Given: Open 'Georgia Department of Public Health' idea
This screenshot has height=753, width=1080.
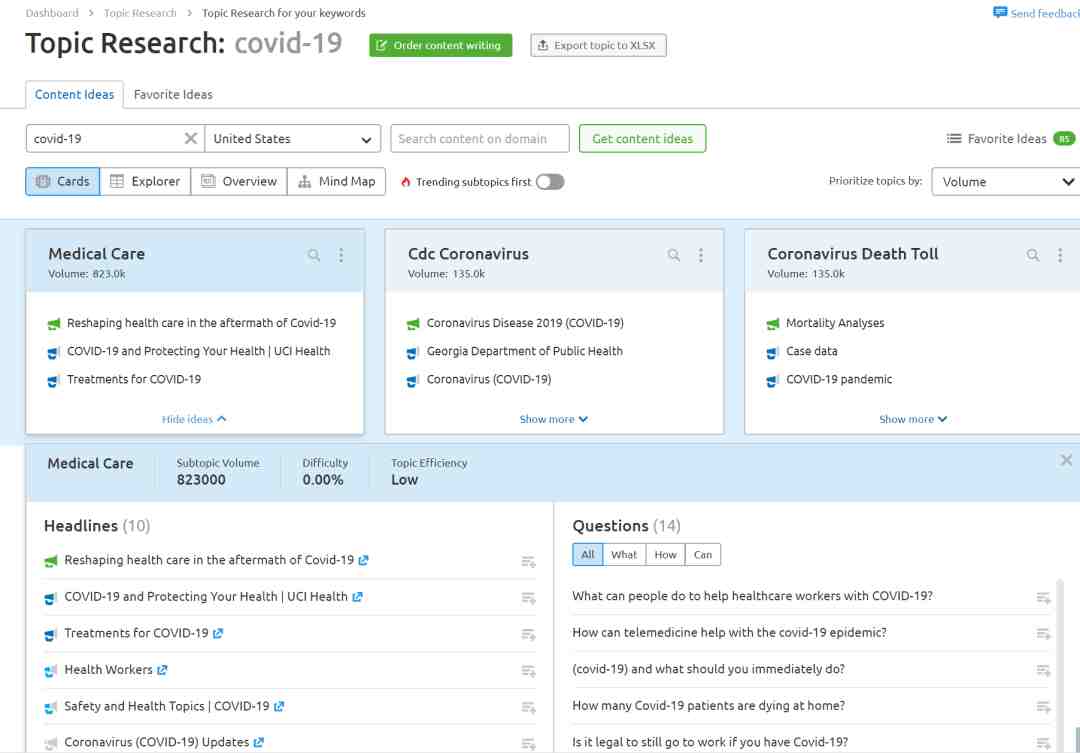Looking at the screenshot, I should click(524, 351).
